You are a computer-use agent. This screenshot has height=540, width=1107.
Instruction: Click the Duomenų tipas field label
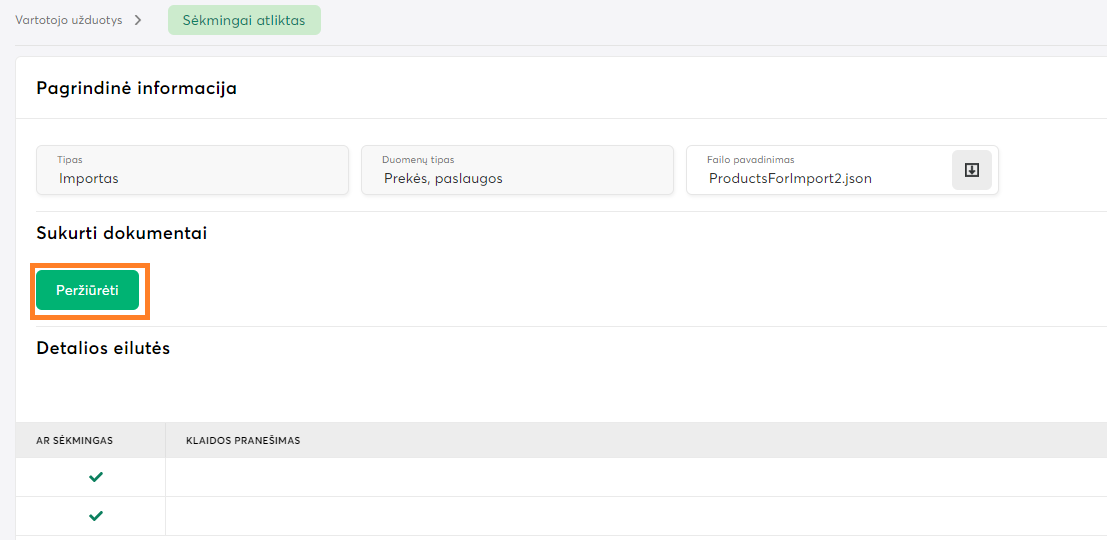click(x=418, y=160)
